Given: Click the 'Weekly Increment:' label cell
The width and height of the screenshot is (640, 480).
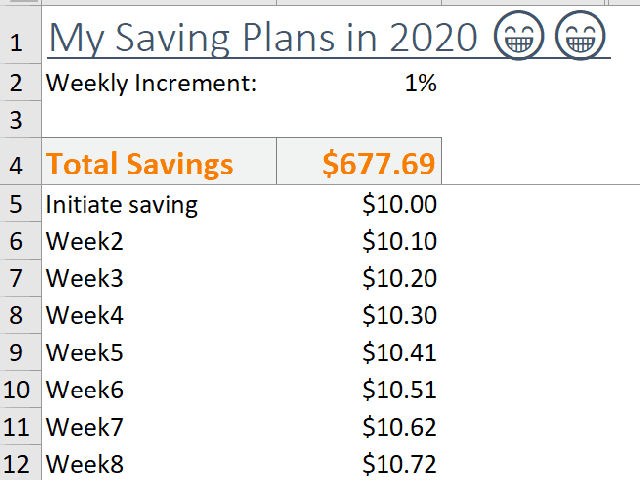Looking at the screenshot, I should tap(152, 84).
